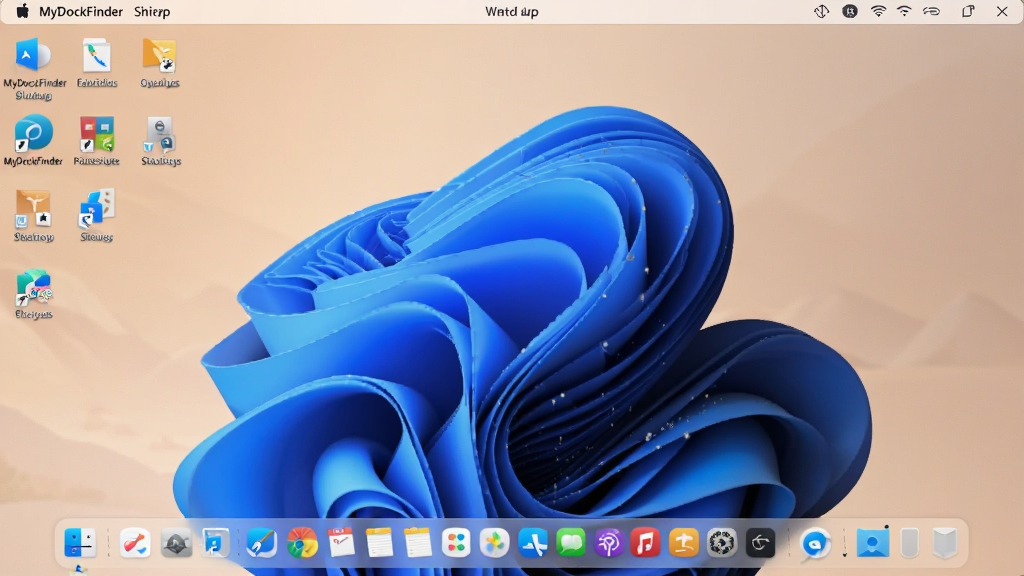Select the MyDockFinder Startup desktop icon

pos(34,69)
